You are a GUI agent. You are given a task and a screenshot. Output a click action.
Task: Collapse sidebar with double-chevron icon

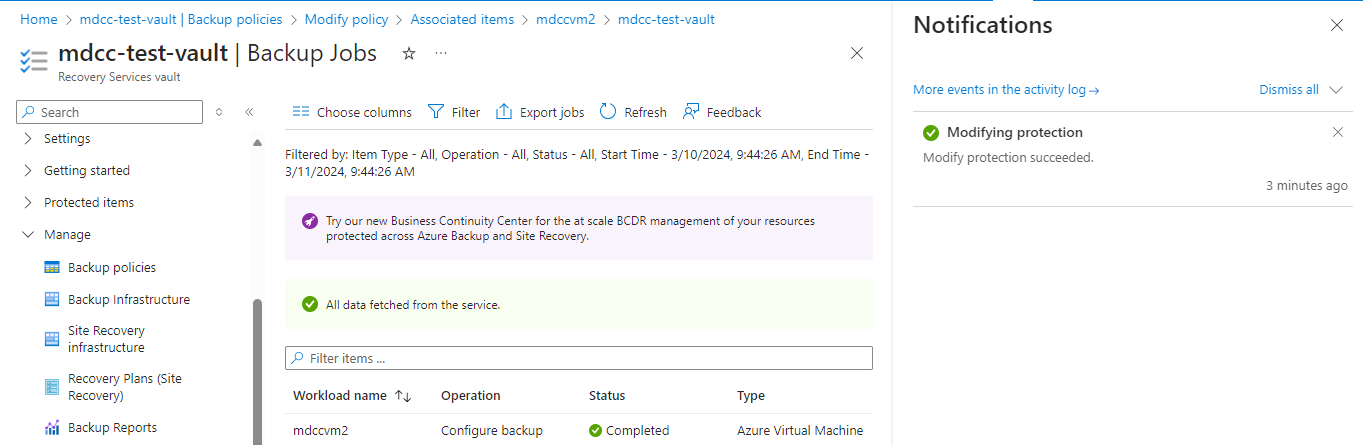pos(250,112)
